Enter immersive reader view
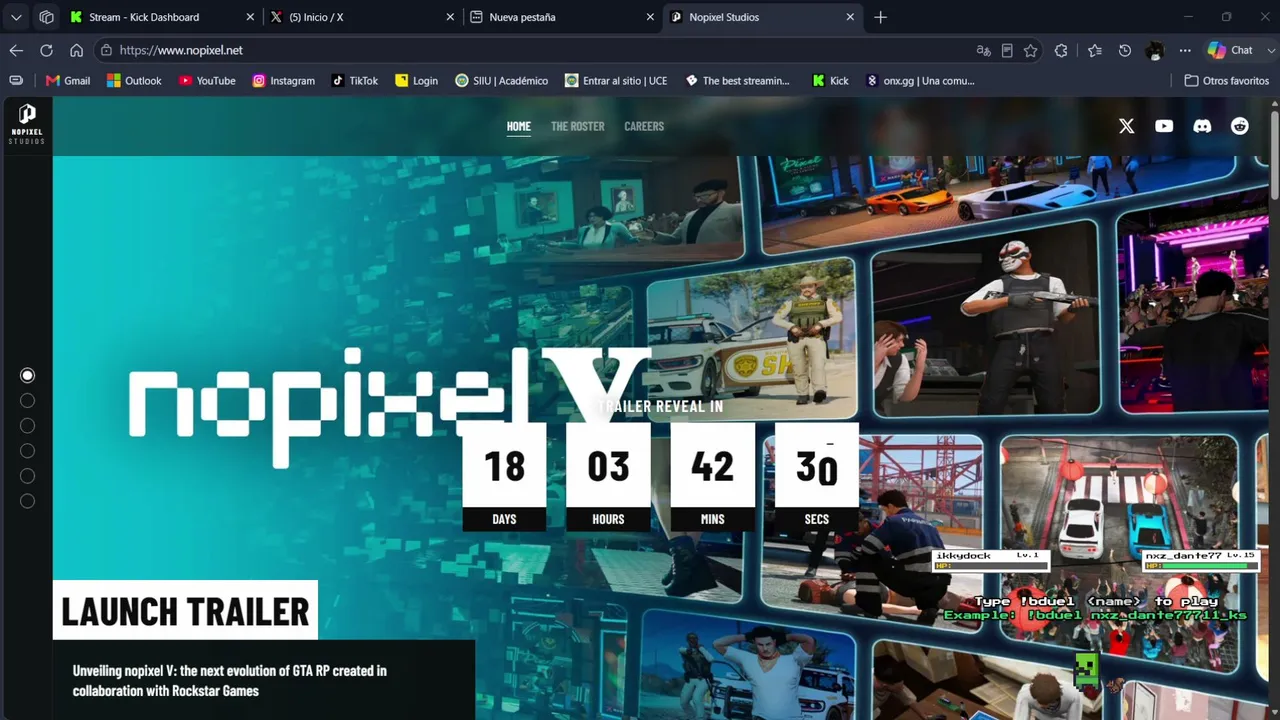Screen dimensions: 1280x720 tap(1007, 50)
